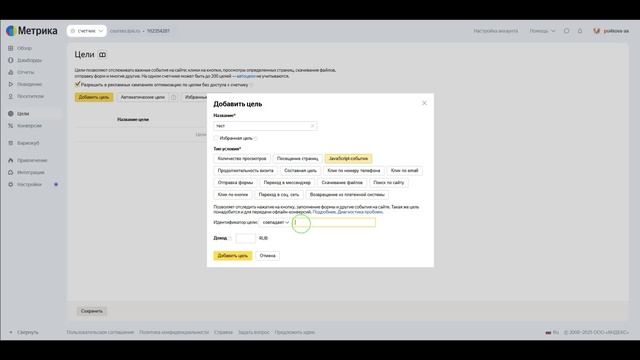Select Клик по email condition type
This screenshot has width=640, height=360.
pyautogui.click(x=404, y=171)
